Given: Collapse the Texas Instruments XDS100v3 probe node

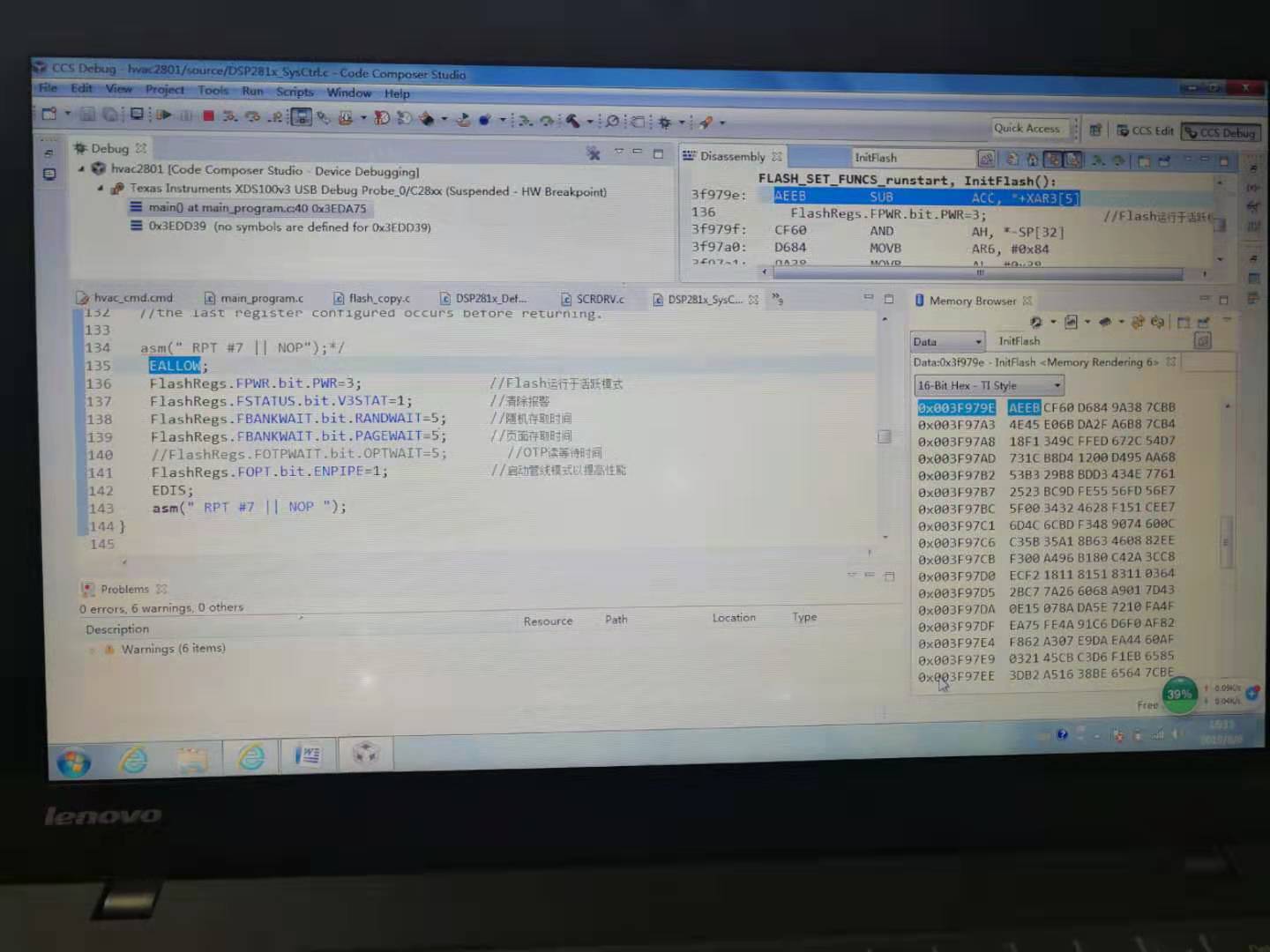Looking at the screenshot, I should point(101,188).
